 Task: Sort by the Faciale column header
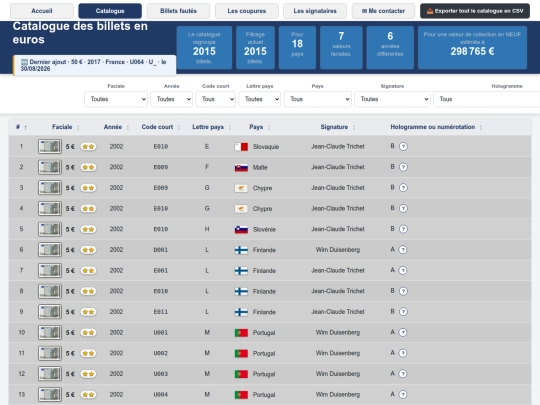click(x=66, y=127)
